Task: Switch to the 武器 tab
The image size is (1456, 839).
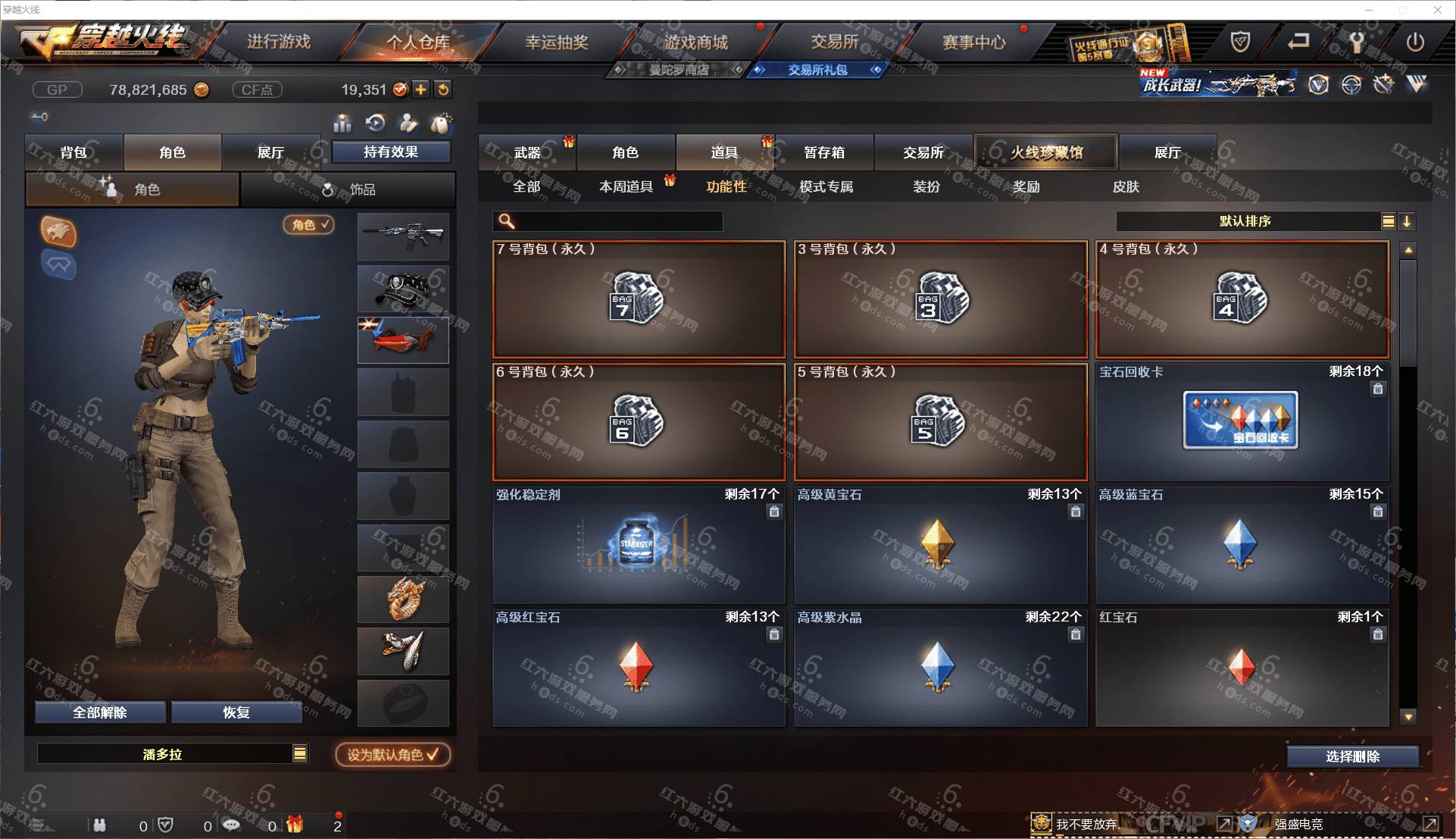Action: click(x=527, y=152)
